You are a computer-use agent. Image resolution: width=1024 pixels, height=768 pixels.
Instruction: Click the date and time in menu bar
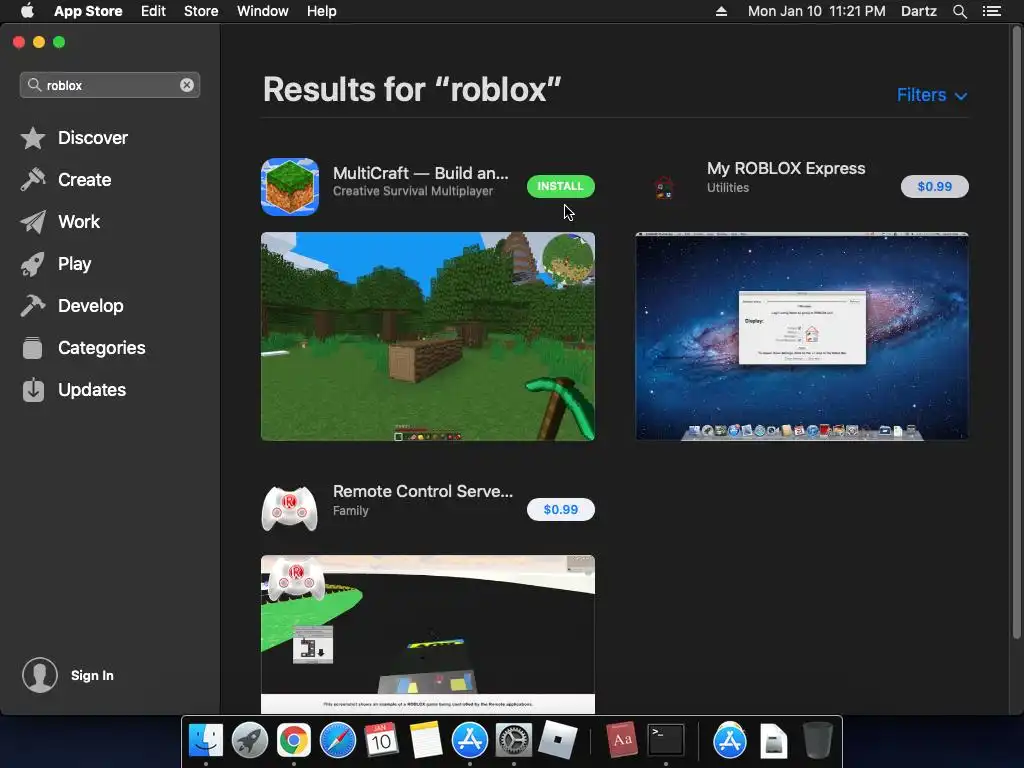point(816,11)
